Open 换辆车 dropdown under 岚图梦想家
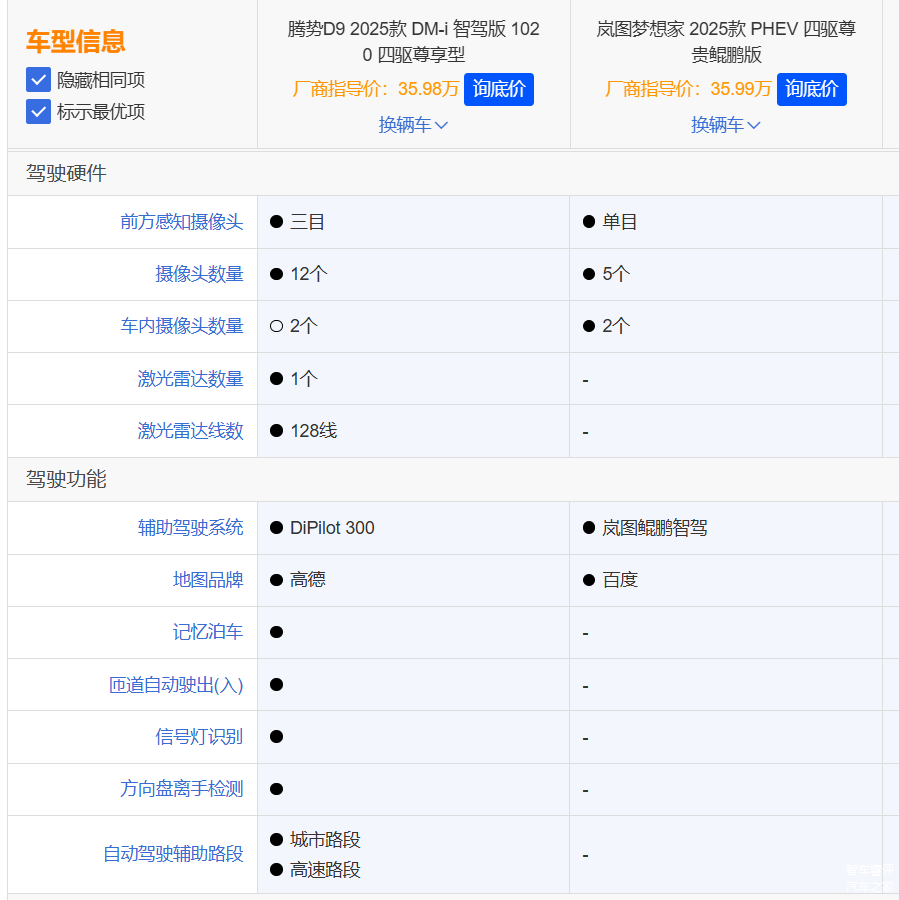899x900 pixels. [x=725, y=125]
